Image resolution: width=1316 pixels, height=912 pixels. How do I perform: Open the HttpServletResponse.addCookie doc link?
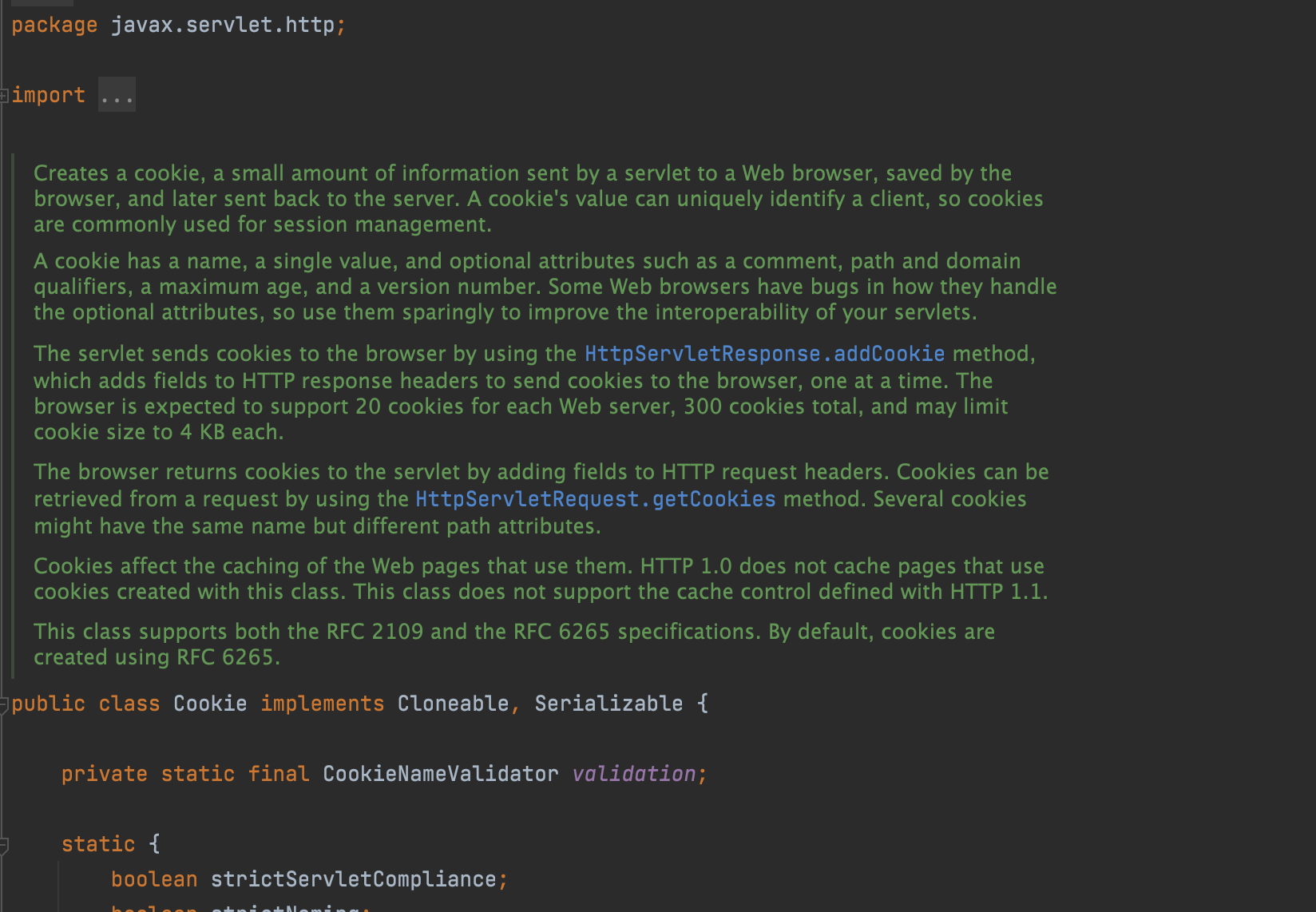[x=764, y=354]
